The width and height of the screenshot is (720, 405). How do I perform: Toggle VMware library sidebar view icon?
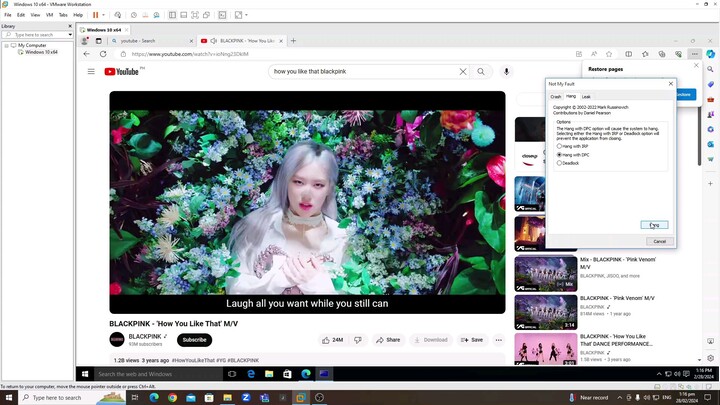(172, 15)
